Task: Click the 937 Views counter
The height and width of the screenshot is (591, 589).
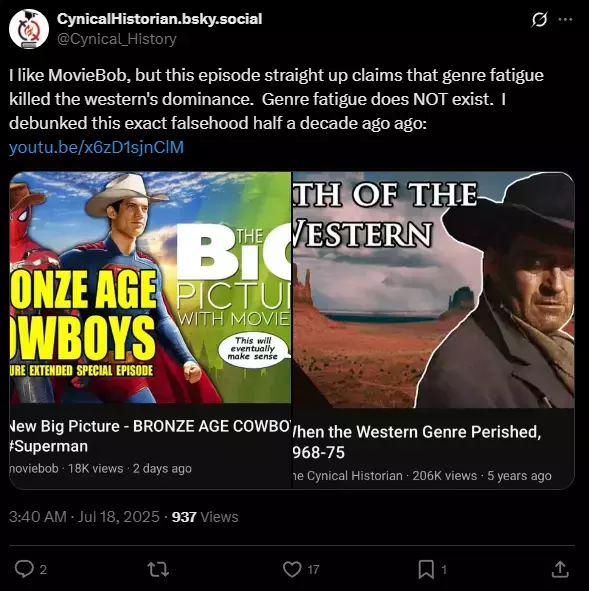Action: (x=205, y=517)
